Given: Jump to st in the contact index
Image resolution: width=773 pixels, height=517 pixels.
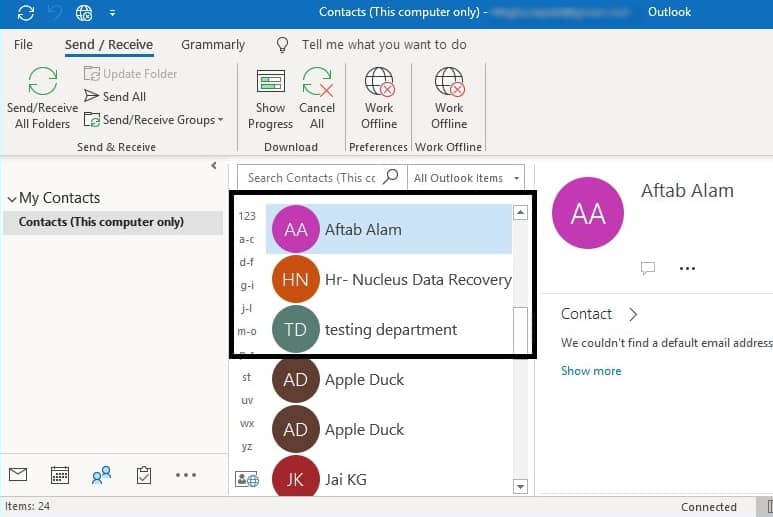Looking at the screenshot, I should [246, 378].
